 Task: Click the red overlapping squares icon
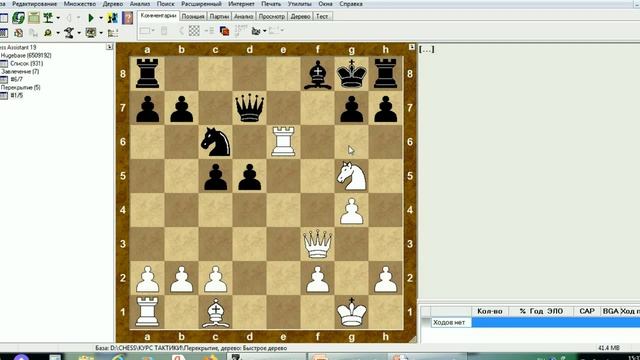224,31
